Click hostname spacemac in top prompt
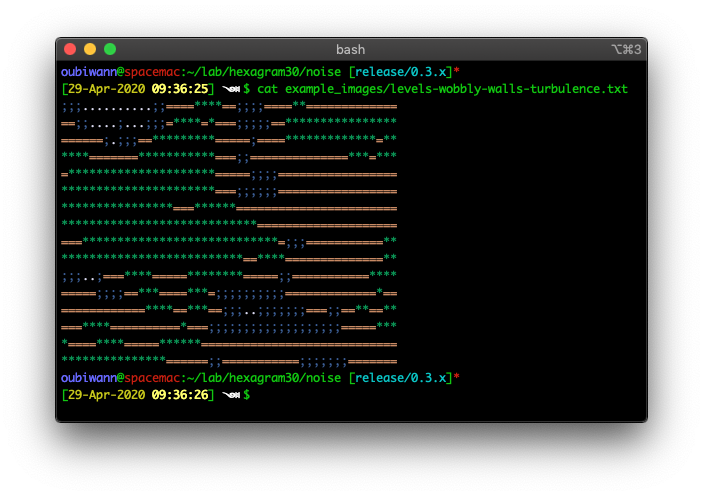The height and width of the screenshot is (496, 703). (x=152, y=72)
